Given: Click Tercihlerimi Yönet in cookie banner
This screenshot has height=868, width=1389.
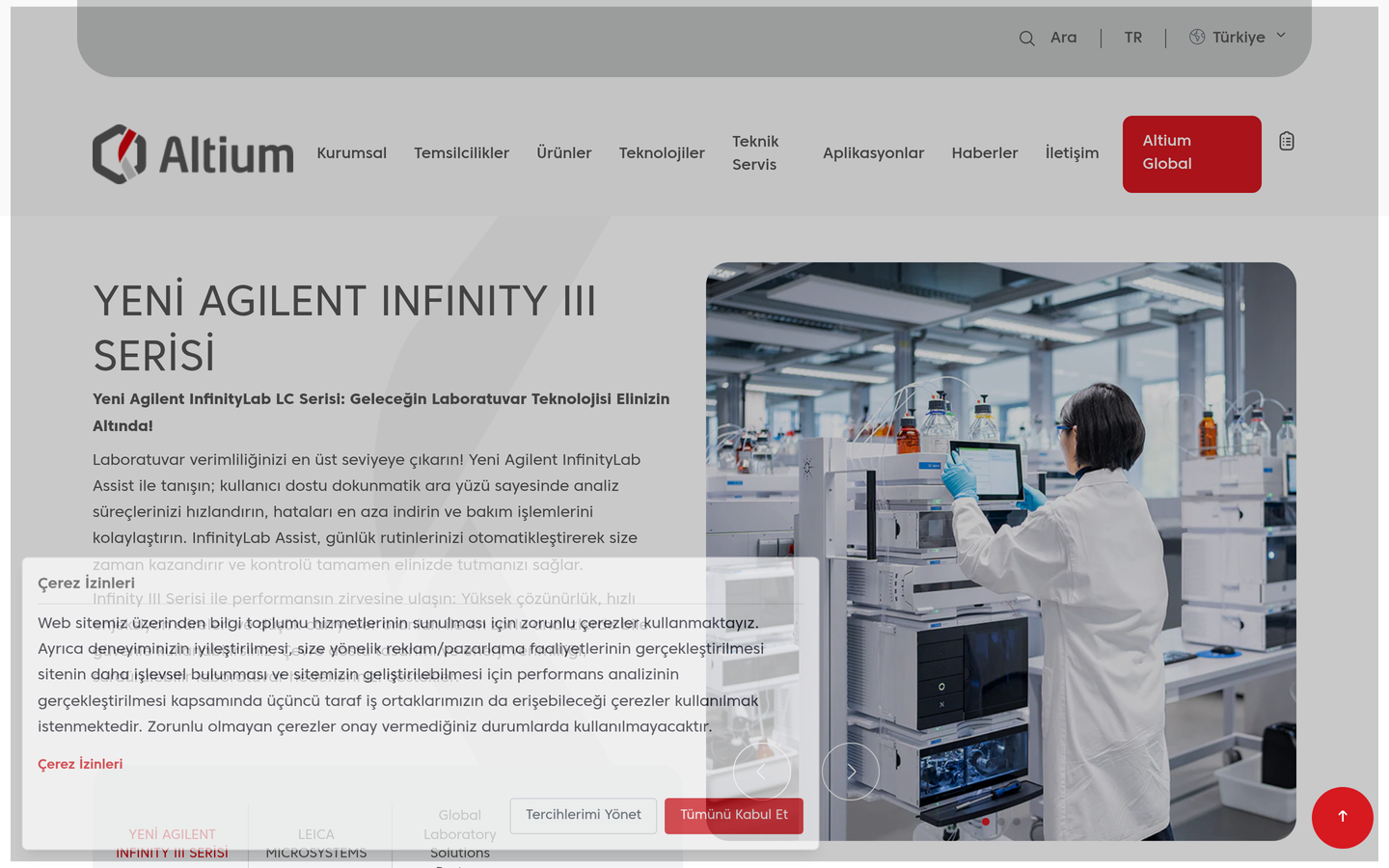Looking at the screenshot, I should coord(584,816).
